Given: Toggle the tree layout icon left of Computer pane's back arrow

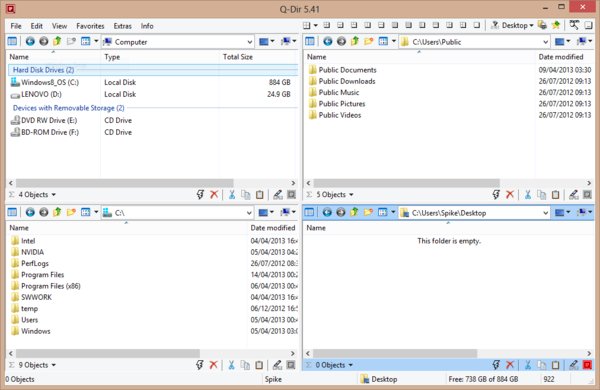Looking at the screenshot, I should click(x=12, y=41).
